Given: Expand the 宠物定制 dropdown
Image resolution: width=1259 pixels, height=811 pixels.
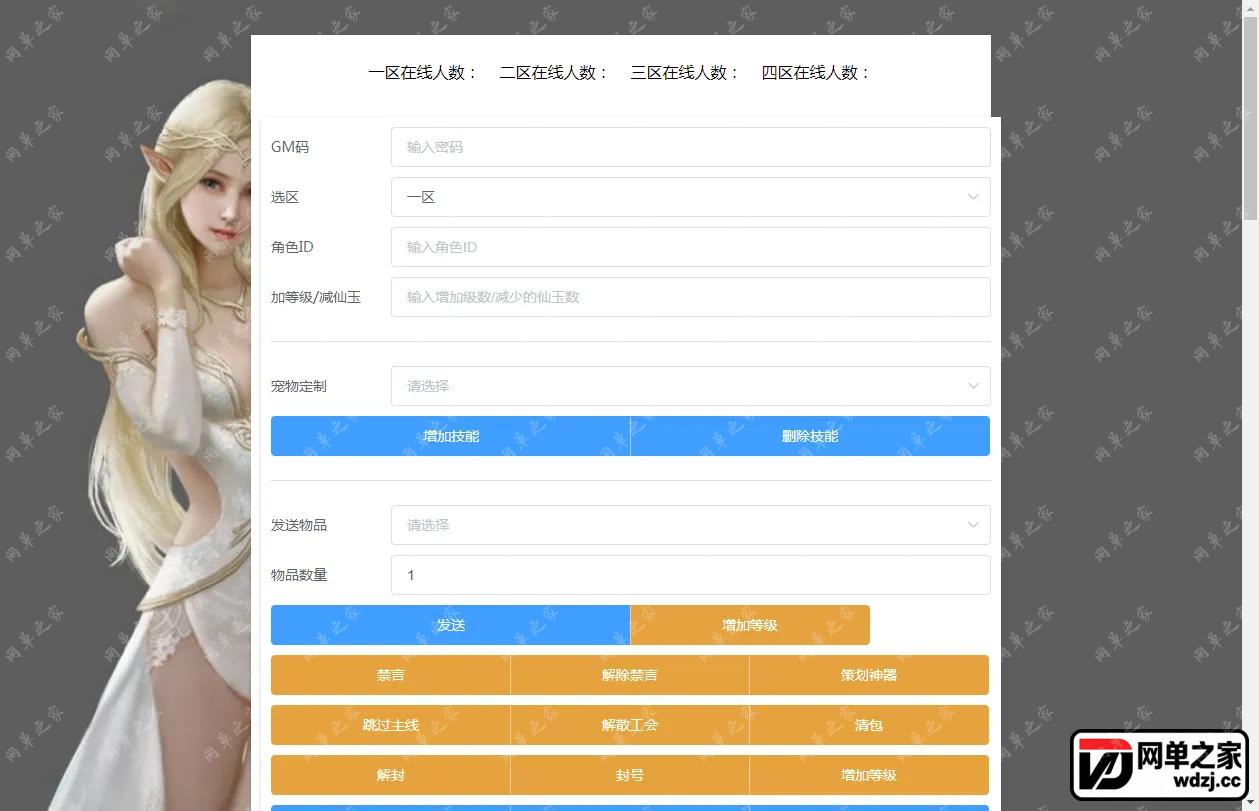Looking at the screenshot, I should pos(690,386).
